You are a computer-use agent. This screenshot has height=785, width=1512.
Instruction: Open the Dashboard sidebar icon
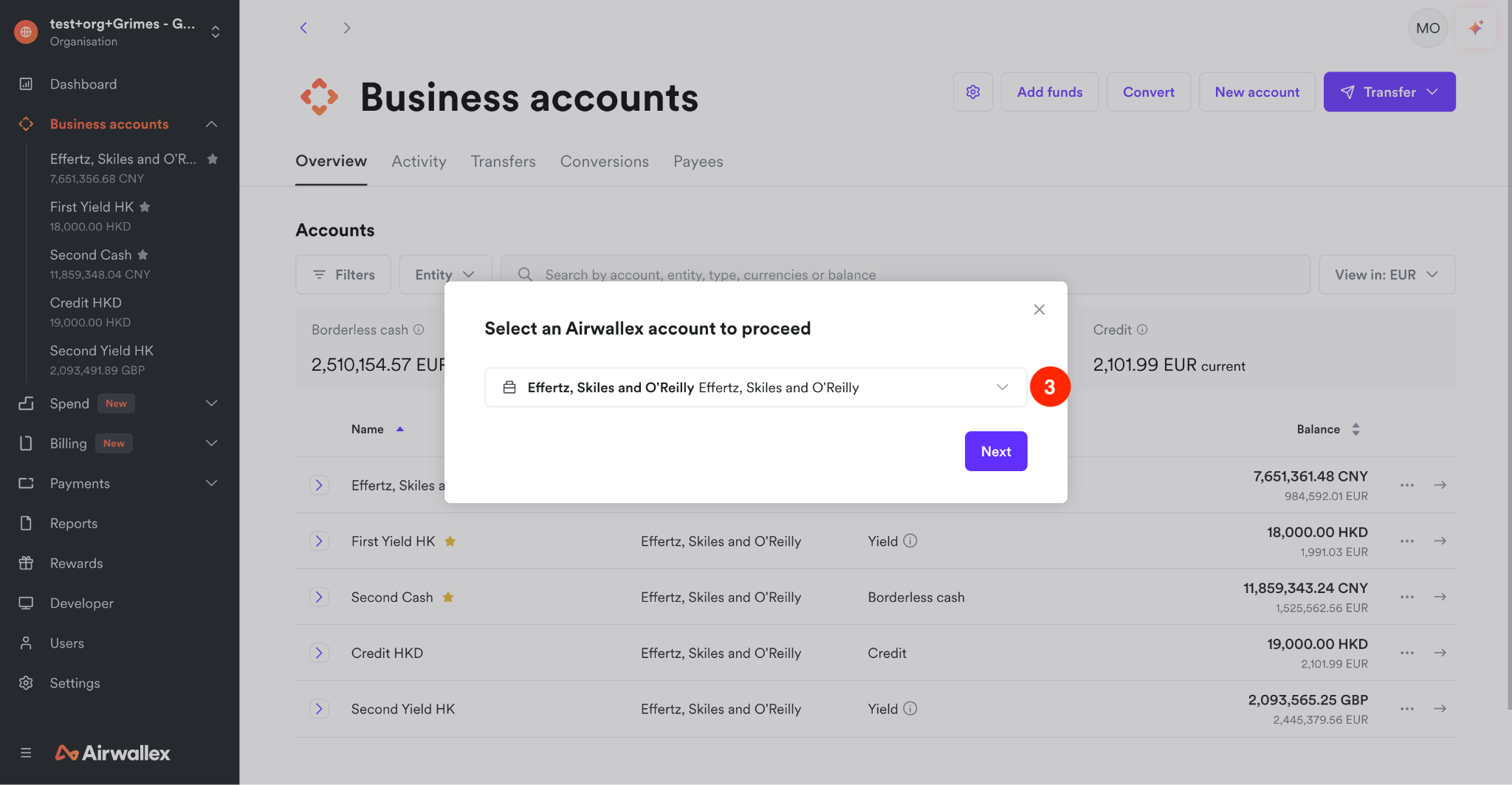[26, 84]
